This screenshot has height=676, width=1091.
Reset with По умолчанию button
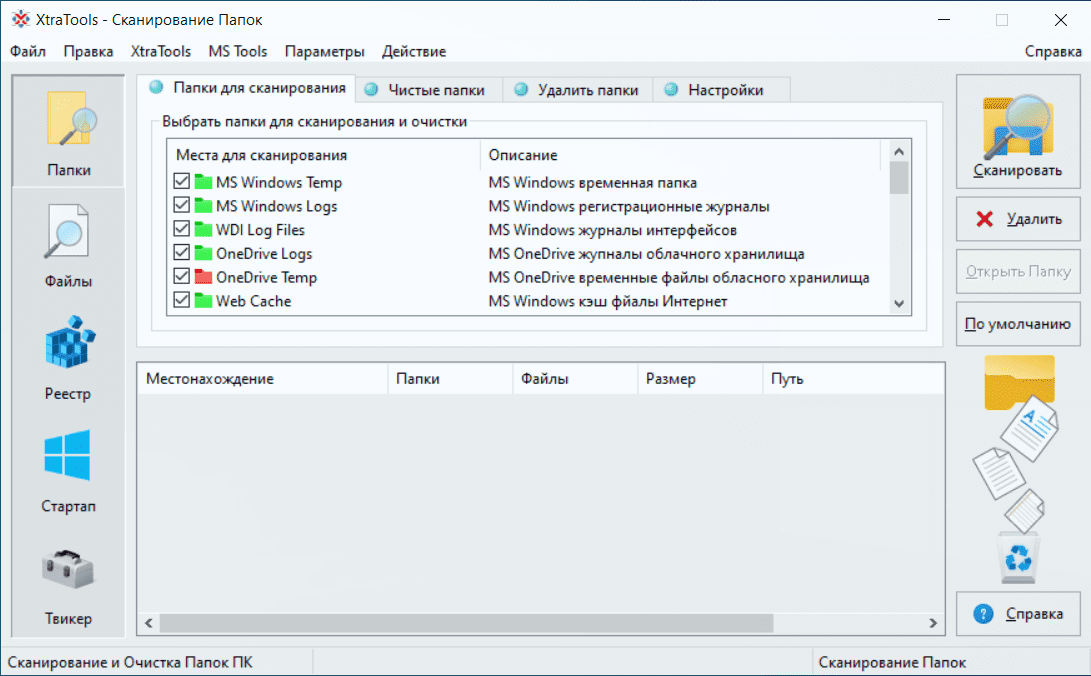pos(1018,323)
